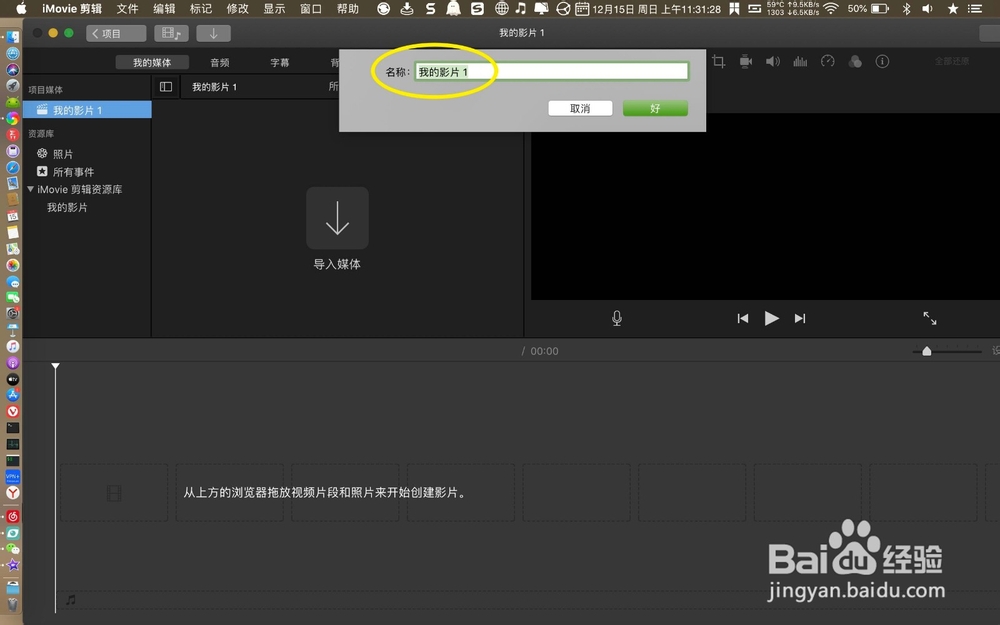1000x625 pixels.
Task: Open the clip filter and audio effects icon
Action: coord(855,61)
